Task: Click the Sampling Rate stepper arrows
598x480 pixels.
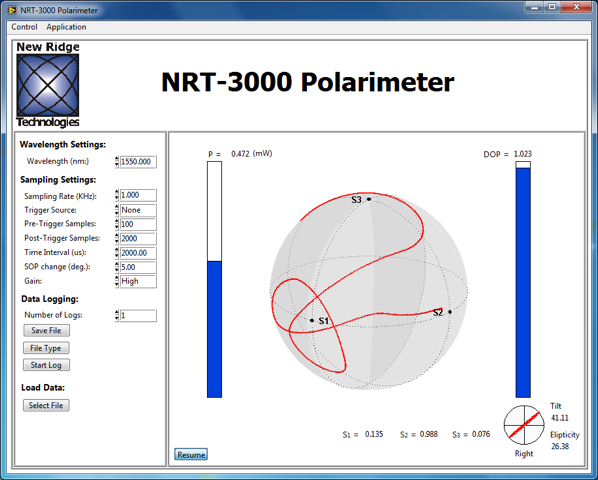Action: 117,195
